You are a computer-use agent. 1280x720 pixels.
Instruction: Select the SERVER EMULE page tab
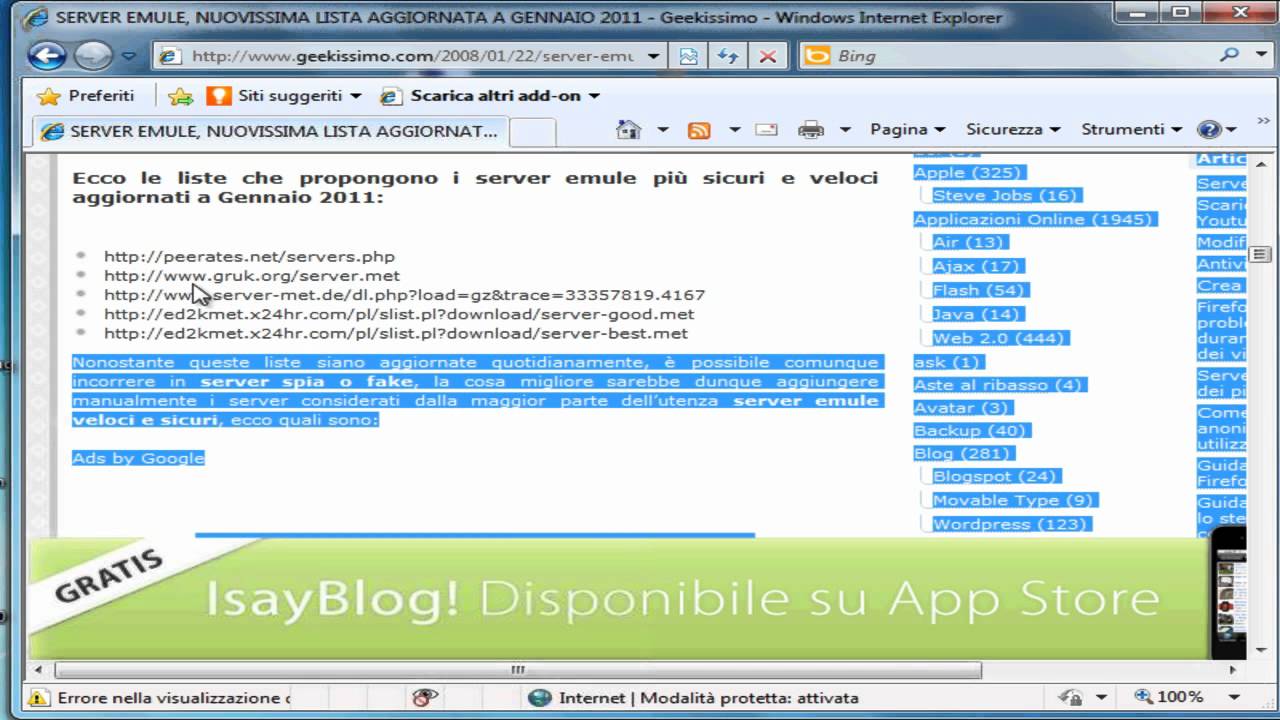270,131
